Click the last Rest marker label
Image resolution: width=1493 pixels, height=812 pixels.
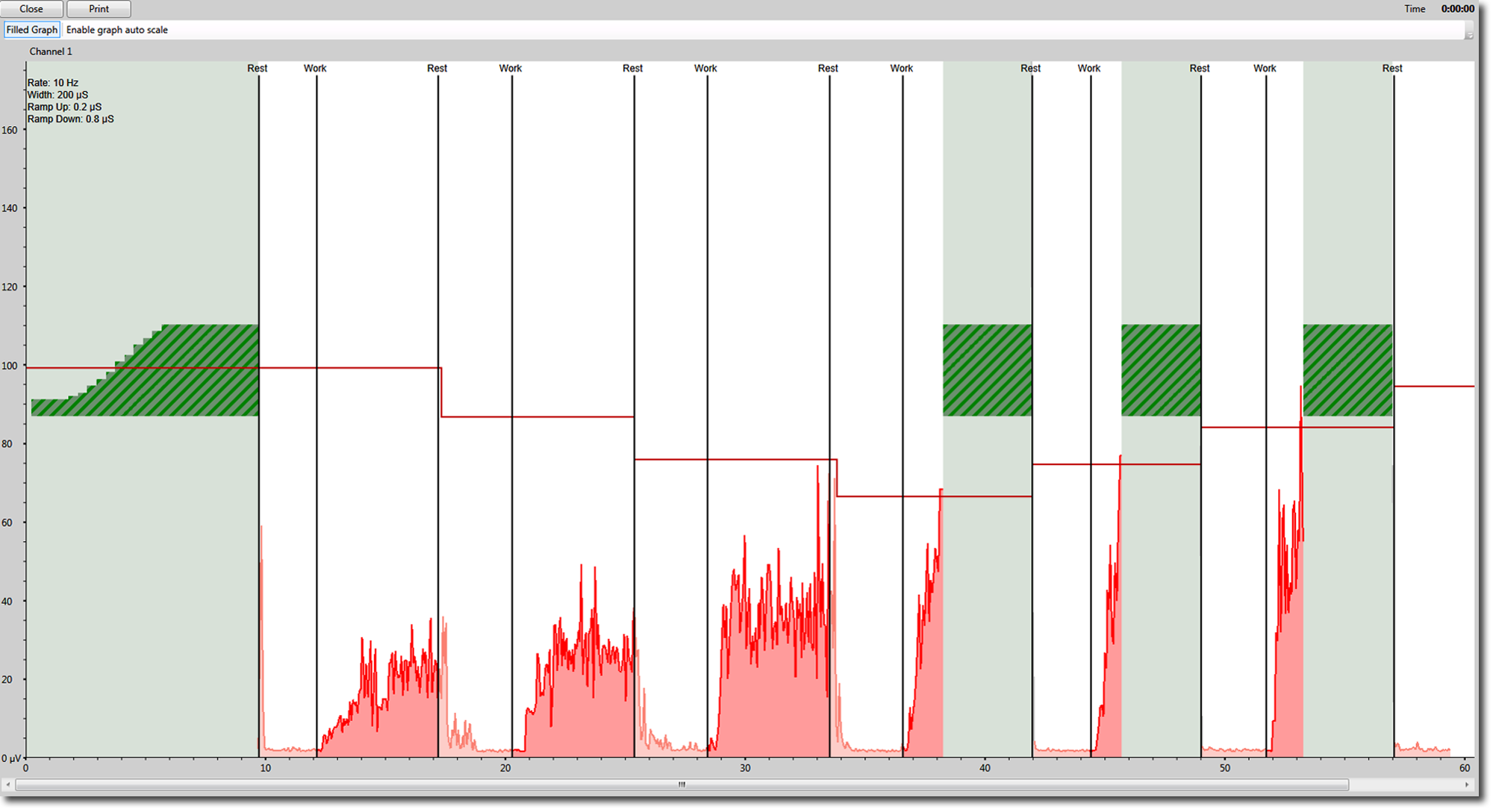pyautogui.click(x=1392, y=69)
